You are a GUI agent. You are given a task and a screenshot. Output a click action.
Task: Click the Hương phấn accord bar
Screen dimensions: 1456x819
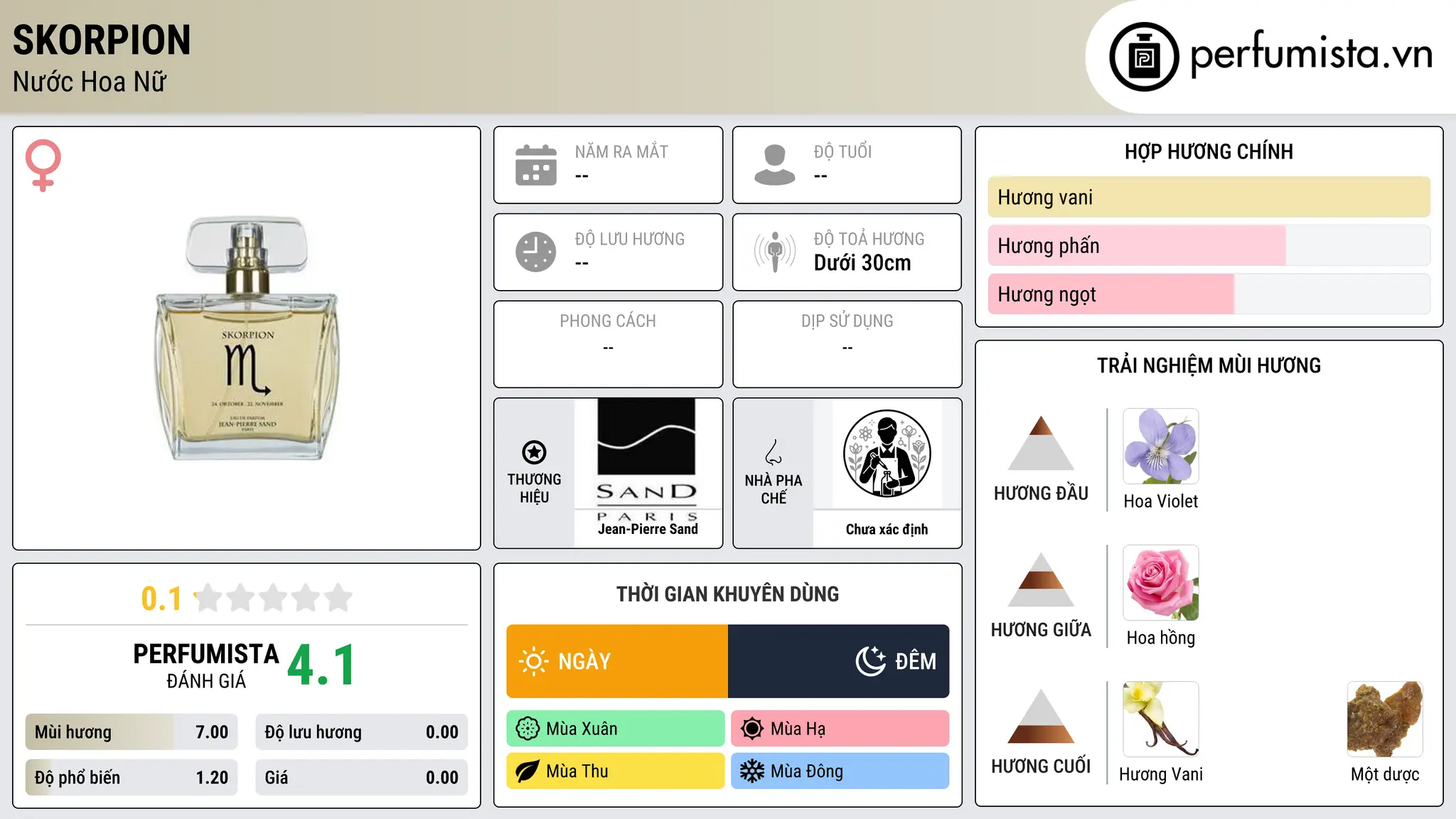pyautogui.click(x=1209, y=246)
